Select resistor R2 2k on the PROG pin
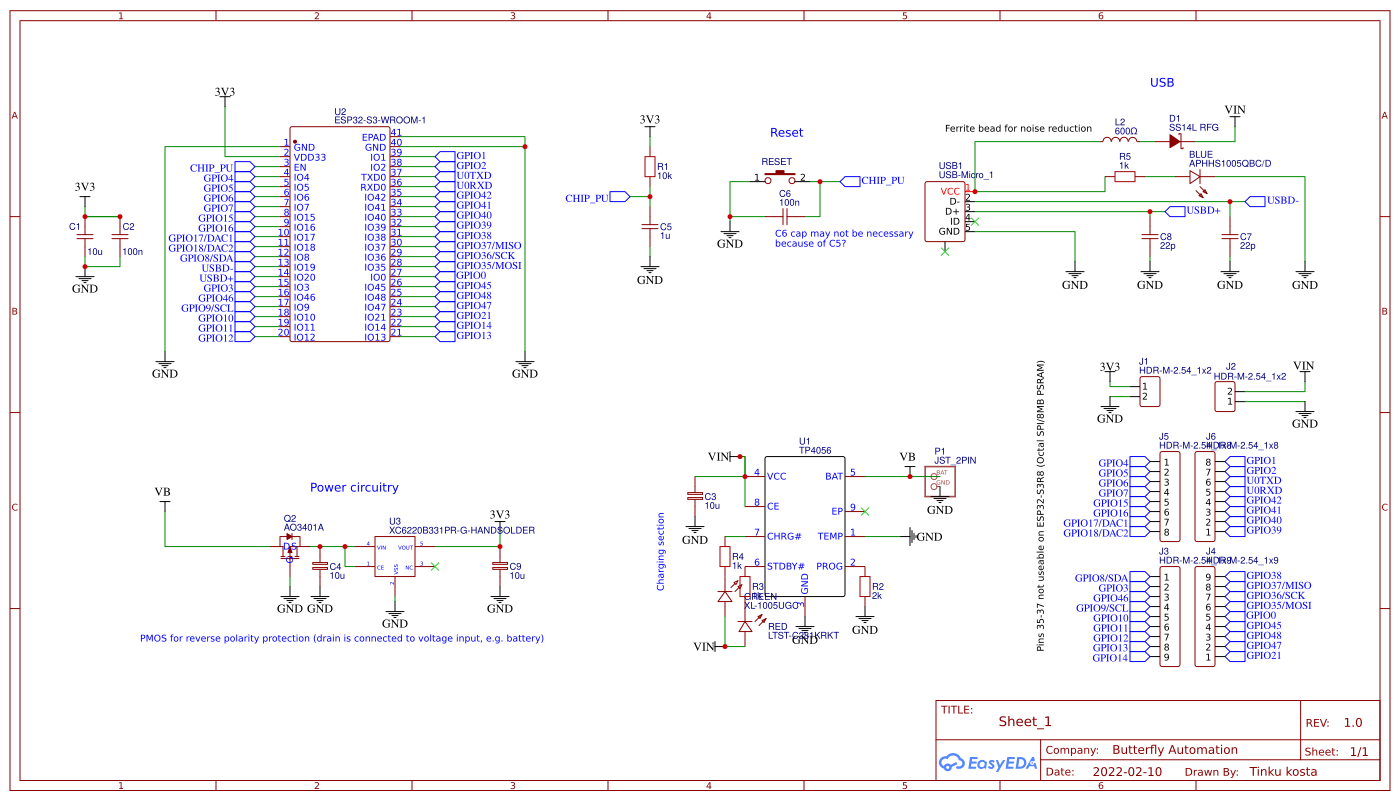Image resolution: width=1400 pixels, height=801 pixels. (865, 587)
